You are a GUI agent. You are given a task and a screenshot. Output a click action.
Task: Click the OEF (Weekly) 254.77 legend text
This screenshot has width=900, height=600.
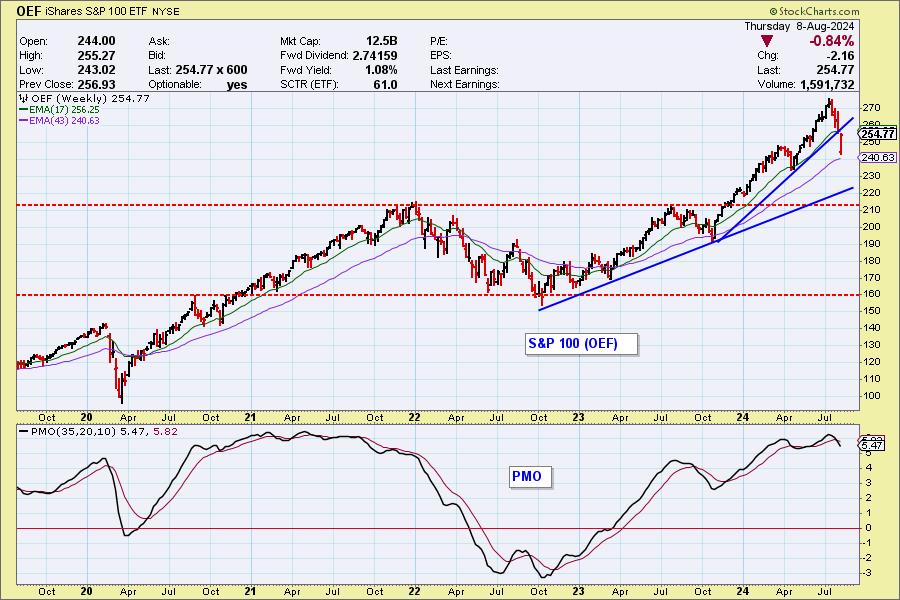tap(90, 99)
